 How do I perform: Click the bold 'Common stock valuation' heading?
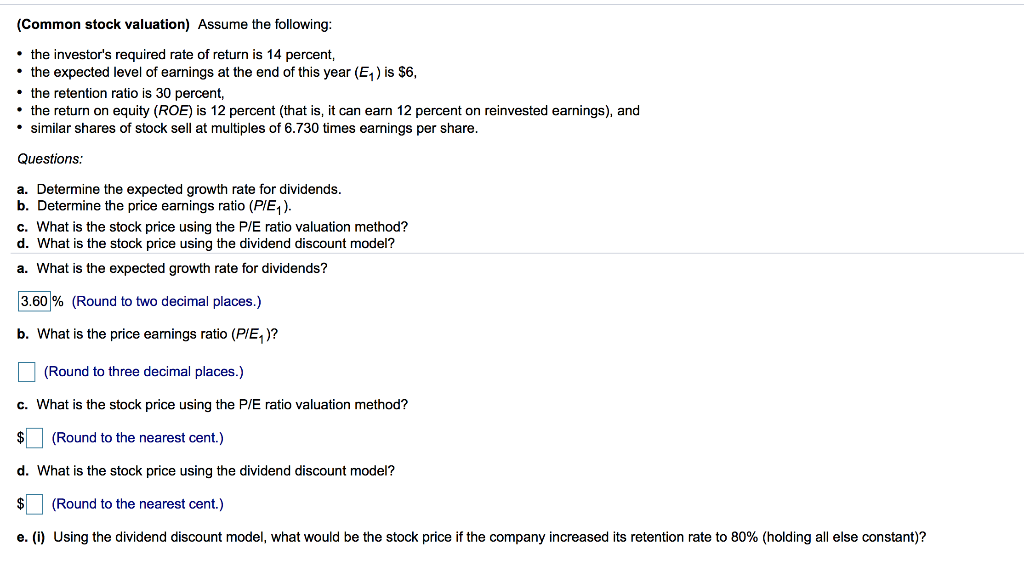[103, 25]
